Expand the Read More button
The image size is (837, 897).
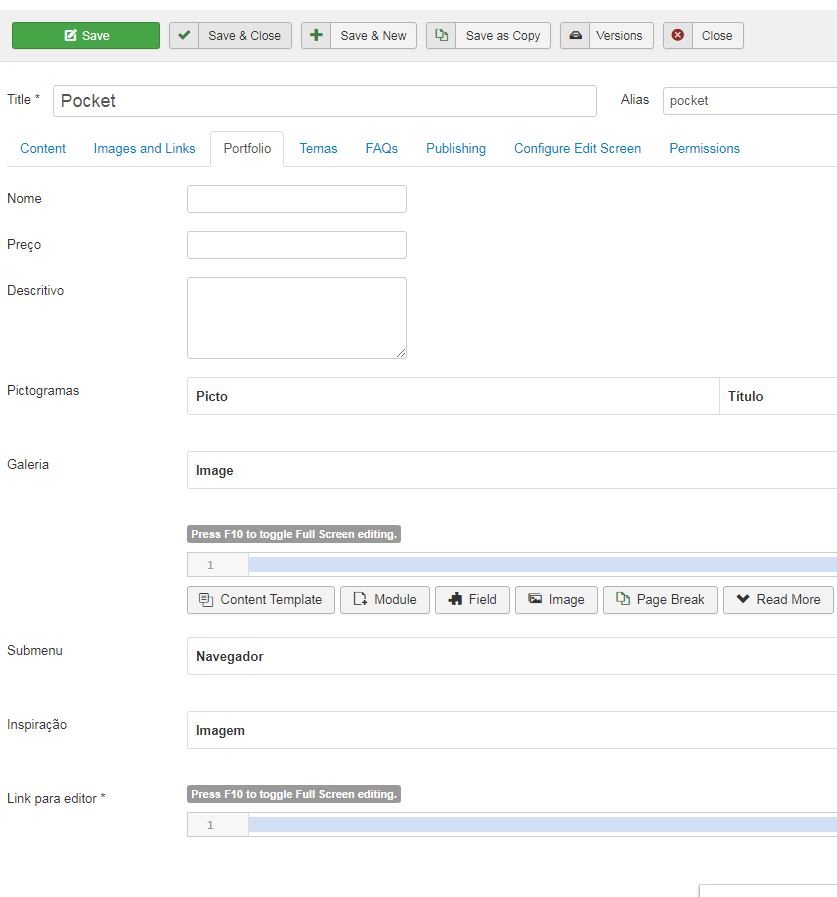pyautogui.click(x=778, y=600)
